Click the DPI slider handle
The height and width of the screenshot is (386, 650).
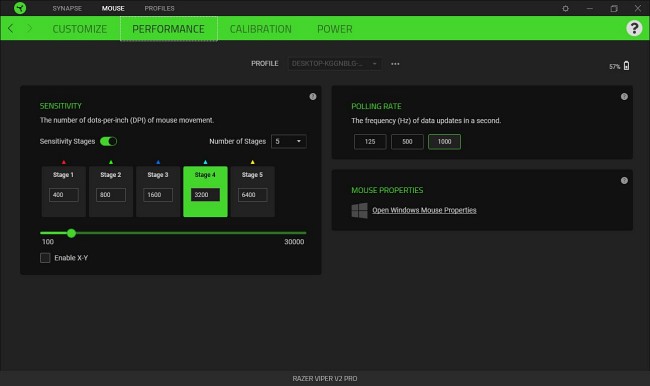pyautogui.click(x=71, y=233)
